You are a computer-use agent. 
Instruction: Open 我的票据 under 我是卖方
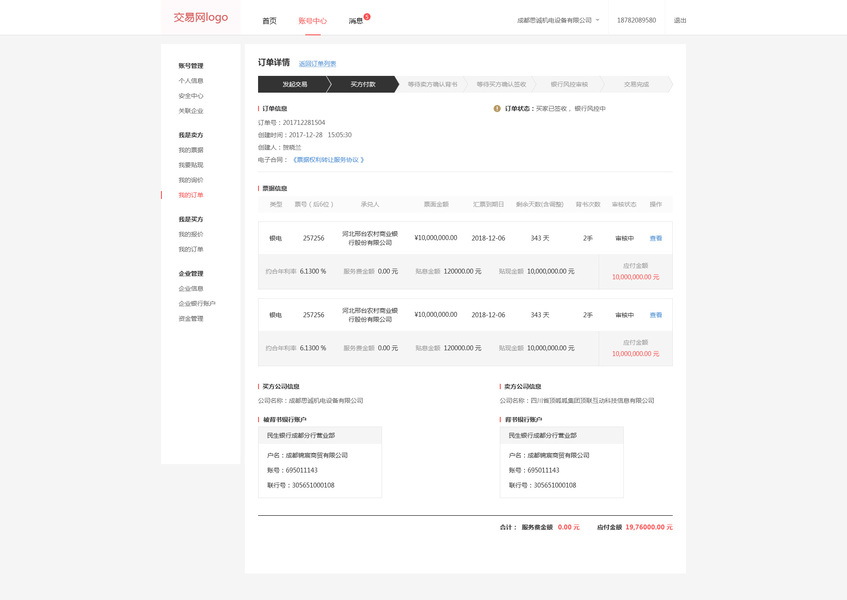(191, 150)
